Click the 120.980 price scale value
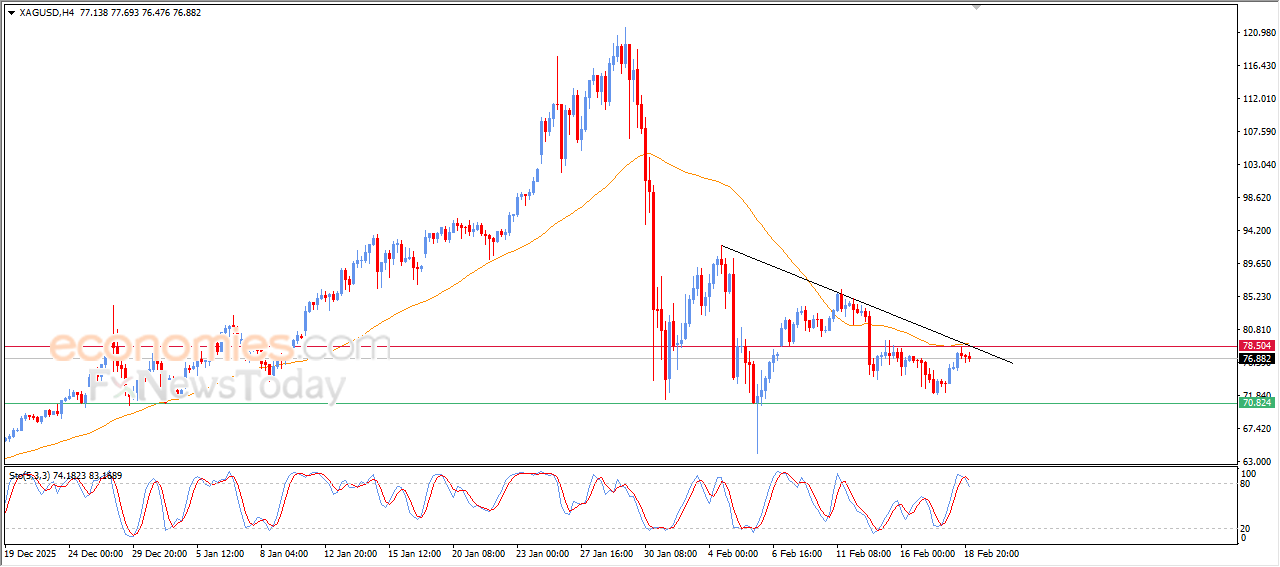This screenshot has height=567, width=1280. (1258, 33)
